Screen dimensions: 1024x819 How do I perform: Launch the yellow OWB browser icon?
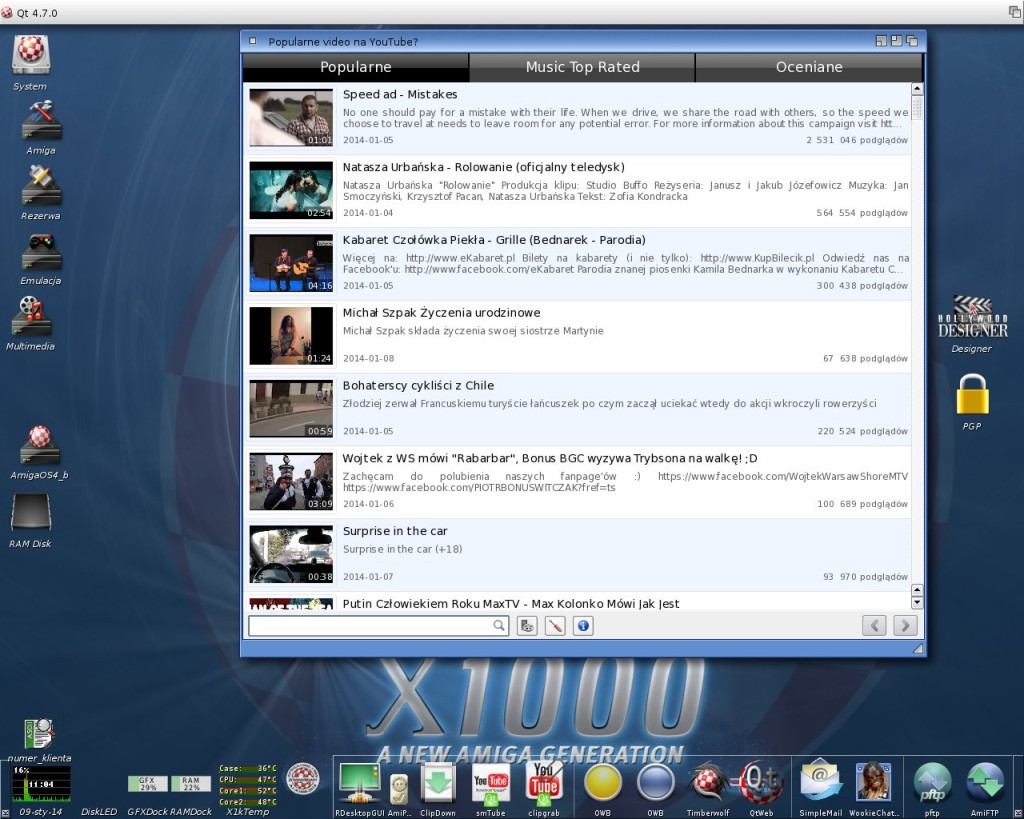tap(602, 782)
